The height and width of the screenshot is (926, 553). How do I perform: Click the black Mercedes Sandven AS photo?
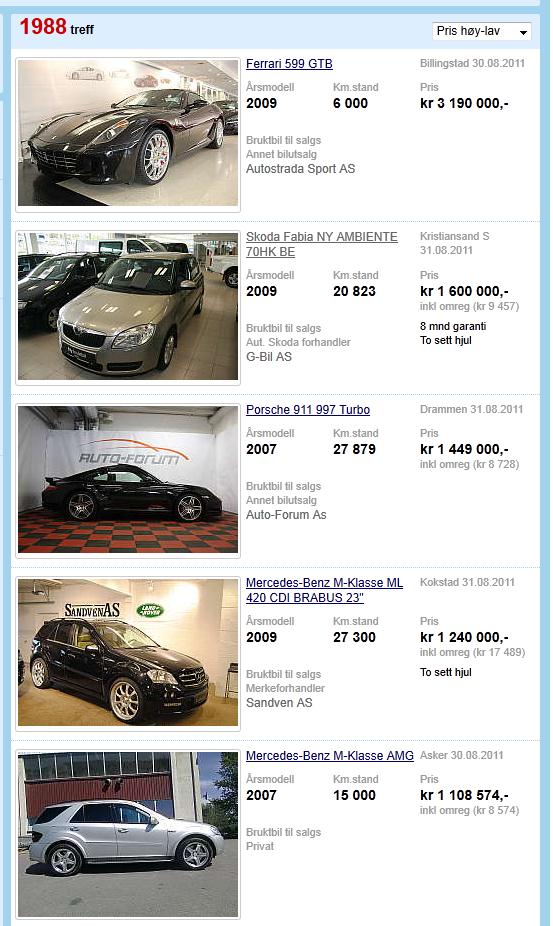(x=128, y=653)
